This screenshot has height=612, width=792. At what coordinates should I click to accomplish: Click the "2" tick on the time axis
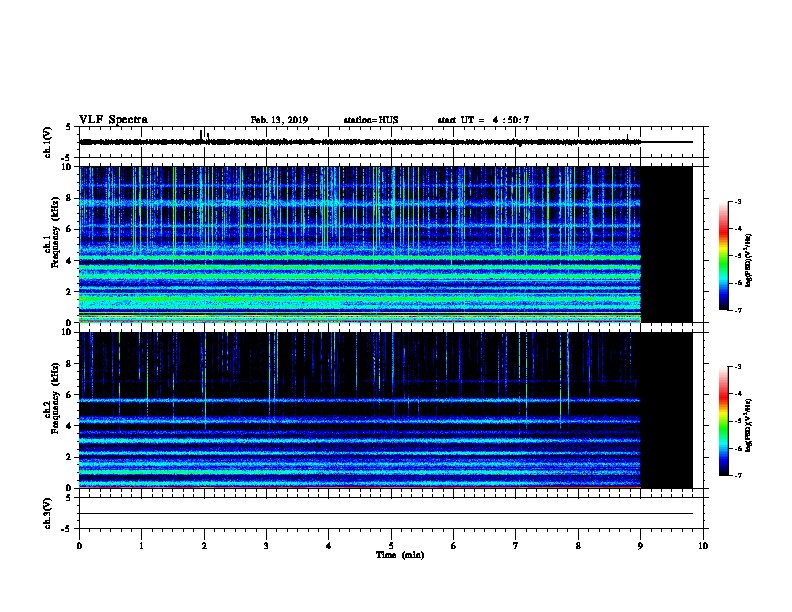(204, 545)
